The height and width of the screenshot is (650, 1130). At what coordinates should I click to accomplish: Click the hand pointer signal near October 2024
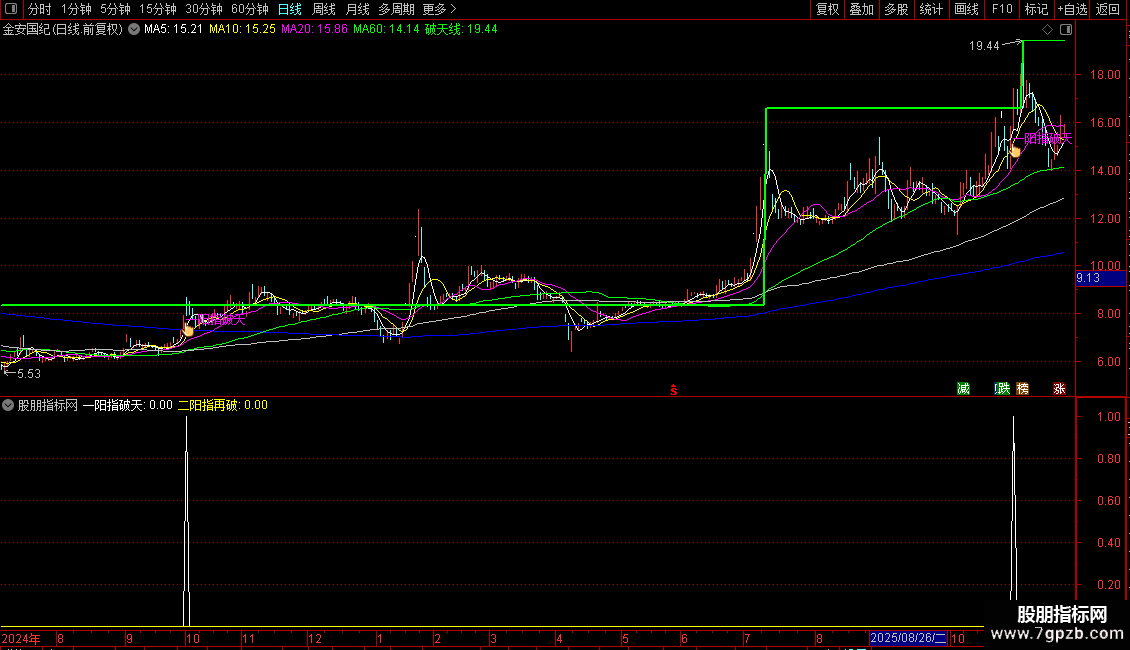(187, 327)
